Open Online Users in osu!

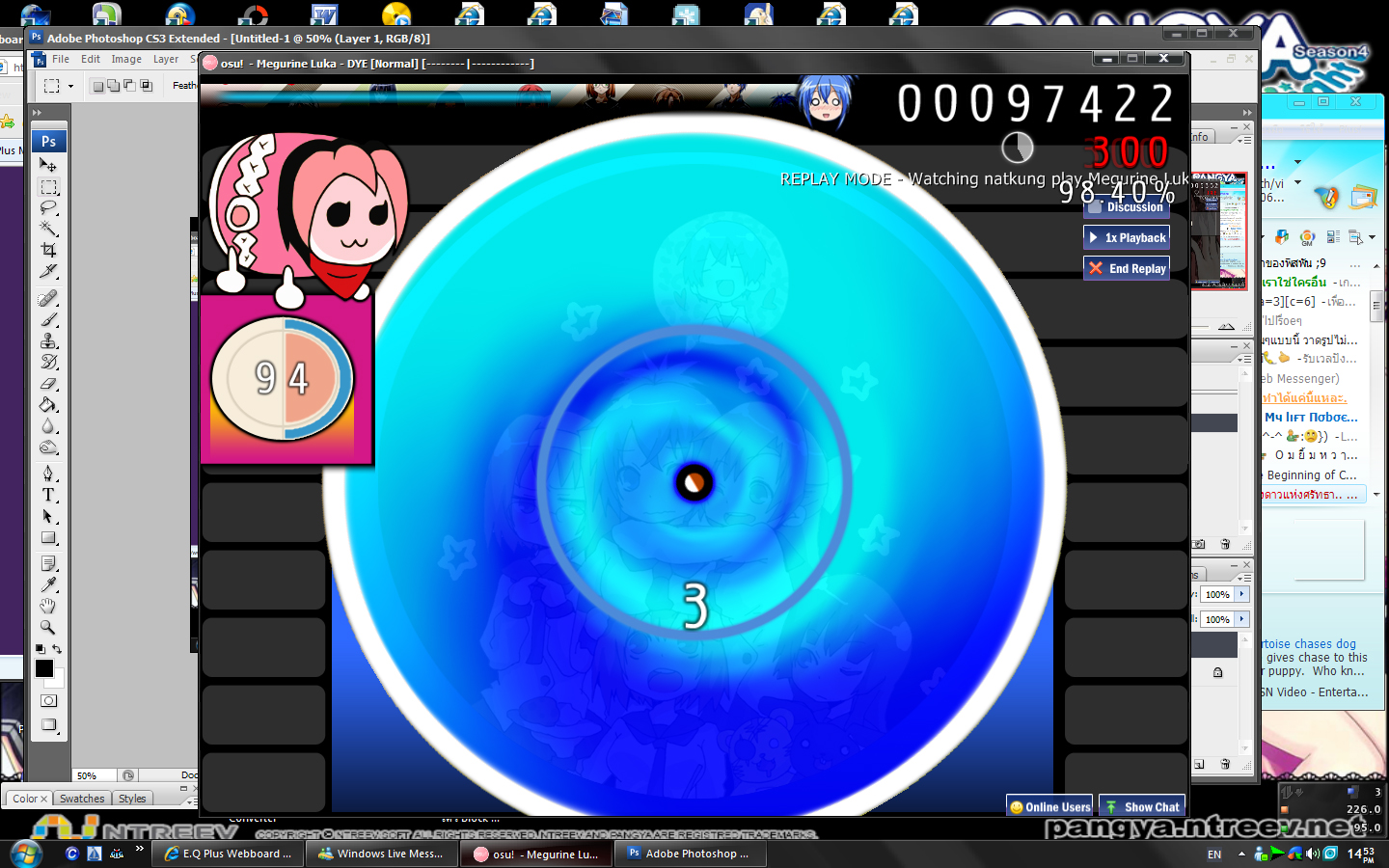point(1049,806)
